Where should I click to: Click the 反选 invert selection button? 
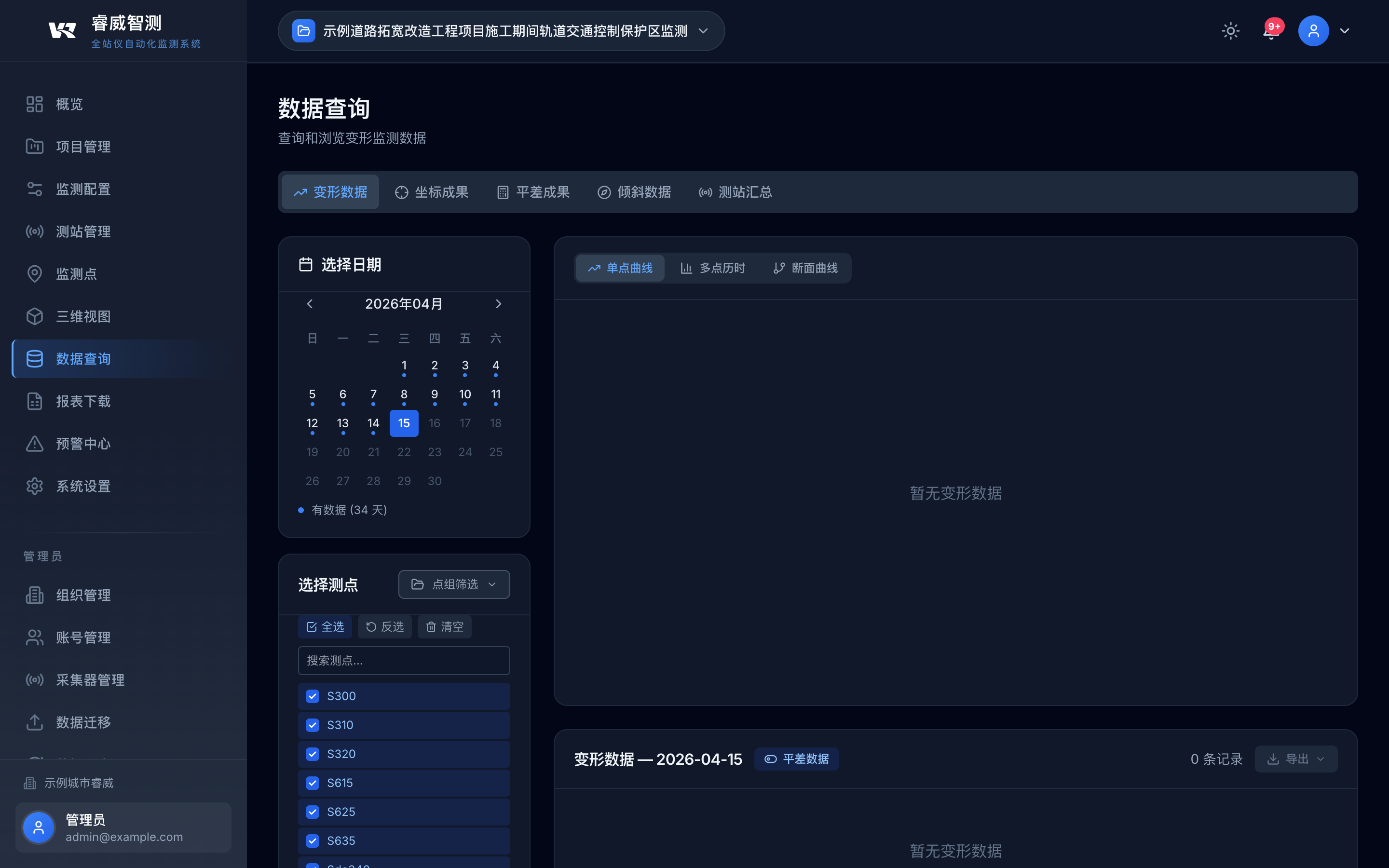(x=384, y=626)
